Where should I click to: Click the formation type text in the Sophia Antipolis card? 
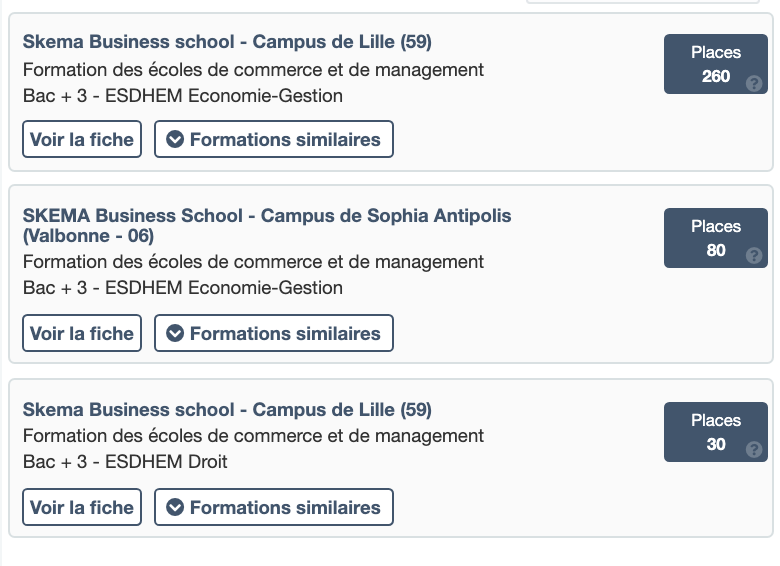[x=253, y=262]
